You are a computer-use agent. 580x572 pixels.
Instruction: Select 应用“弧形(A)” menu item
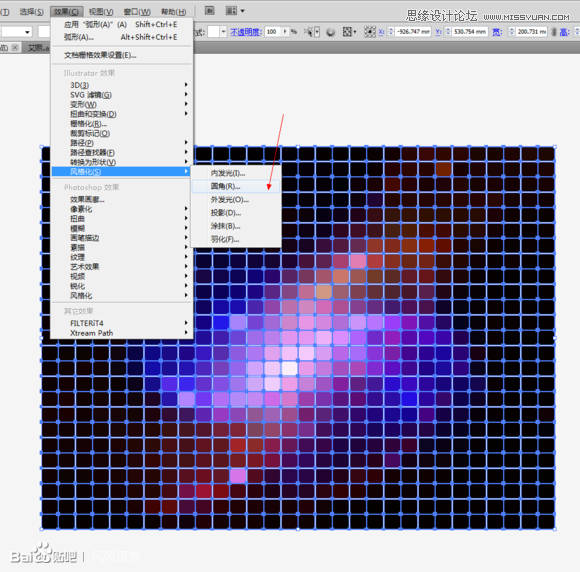(x=122, y=24)
